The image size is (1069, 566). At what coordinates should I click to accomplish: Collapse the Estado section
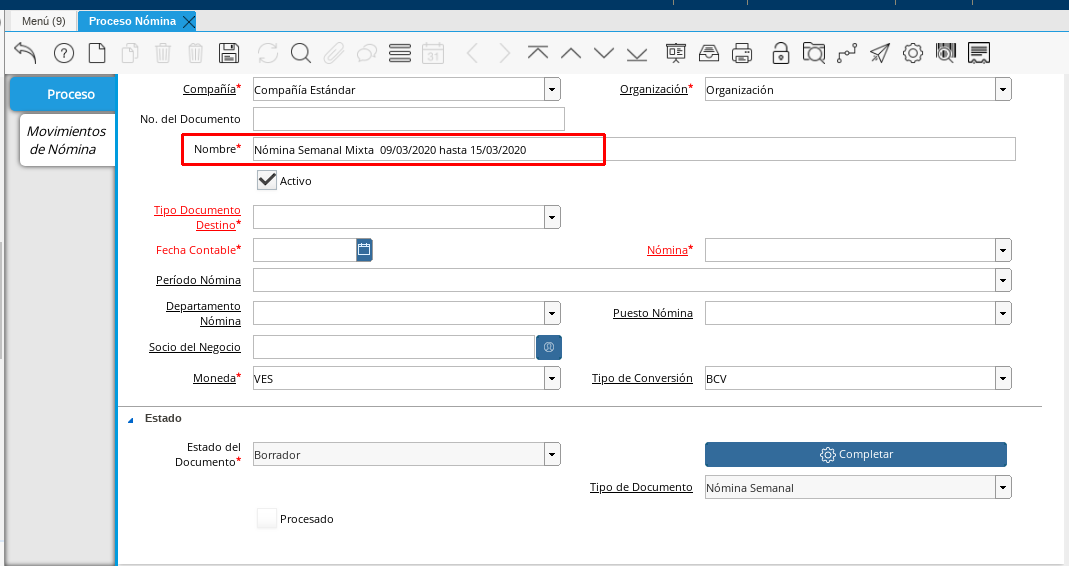130,419
